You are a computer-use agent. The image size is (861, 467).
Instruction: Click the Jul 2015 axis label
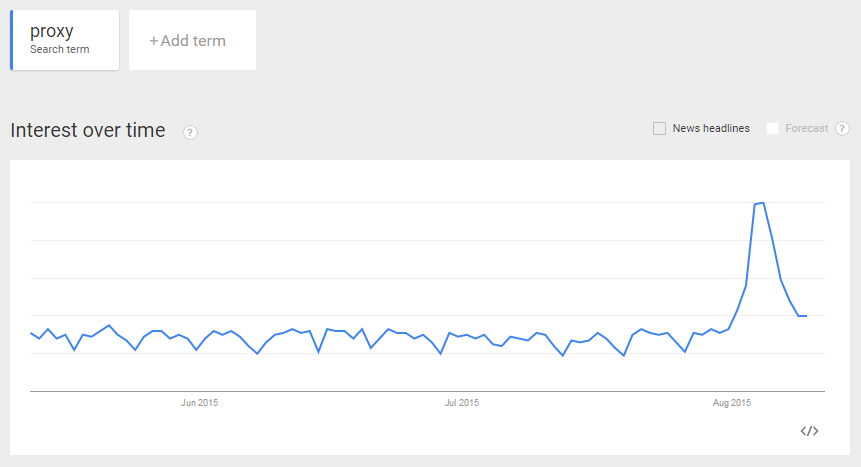[x=461, y=403]
